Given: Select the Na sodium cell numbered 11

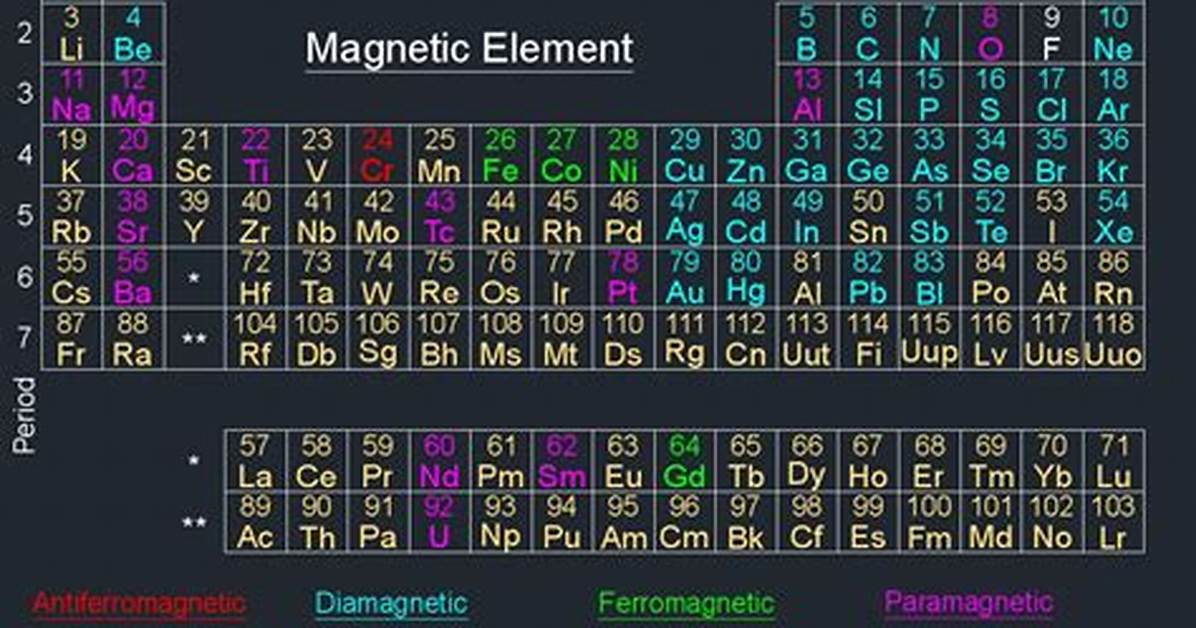Looking at the screenshot, I should (x=72, y=95).
